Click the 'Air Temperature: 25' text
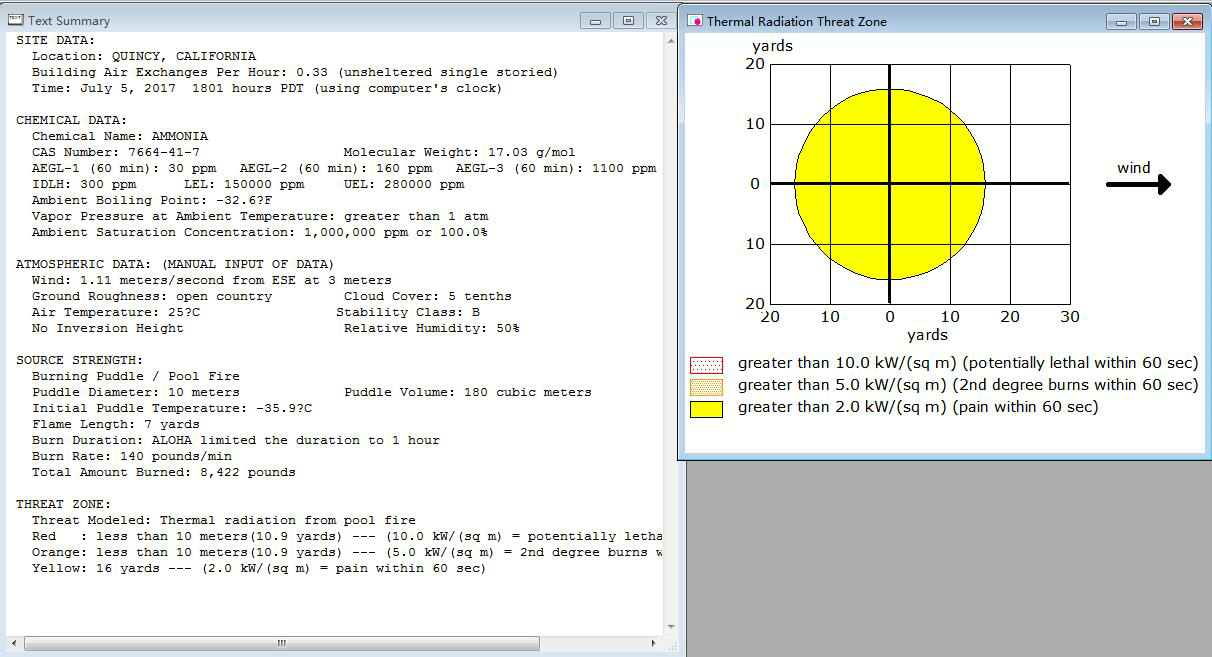 tap(116, 312)
